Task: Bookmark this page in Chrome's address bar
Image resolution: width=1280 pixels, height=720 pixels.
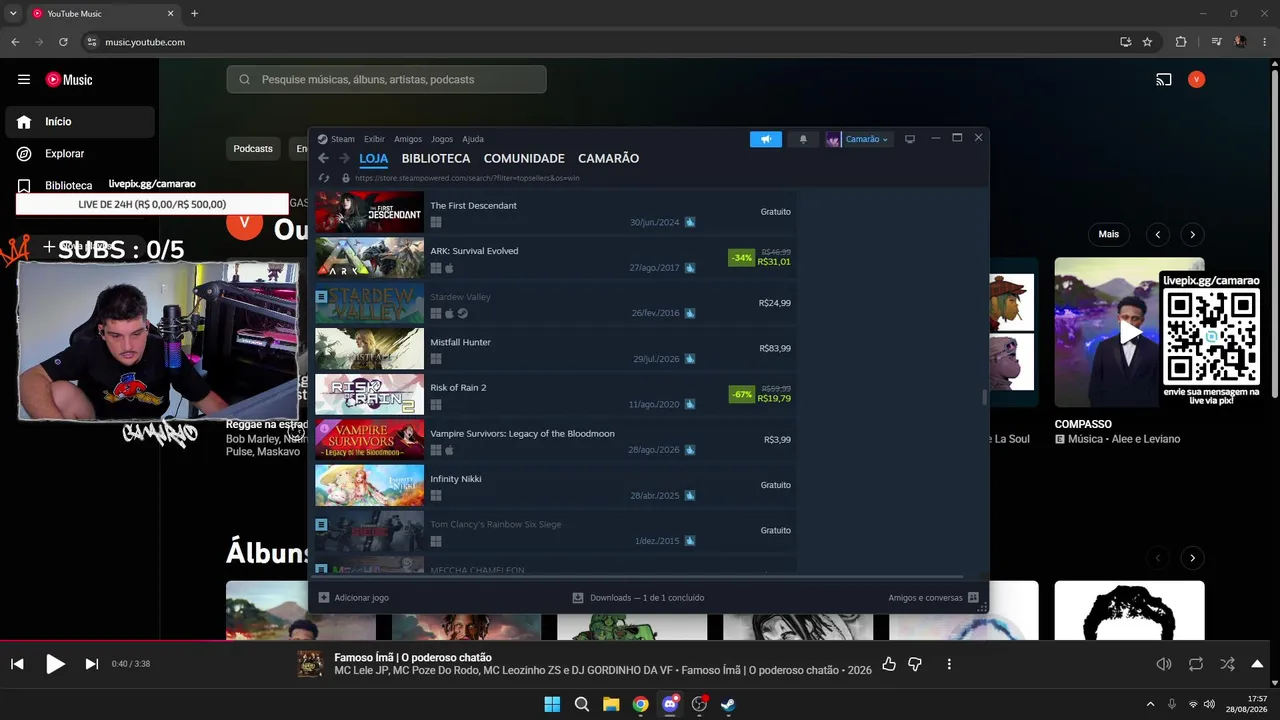Action: click(1147, 42)
